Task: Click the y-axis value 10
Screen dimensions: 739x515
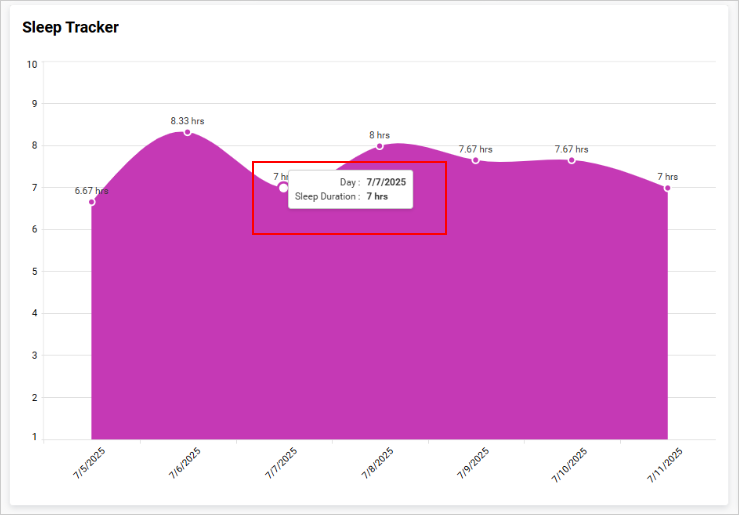Action: click(x=32, y=64)
